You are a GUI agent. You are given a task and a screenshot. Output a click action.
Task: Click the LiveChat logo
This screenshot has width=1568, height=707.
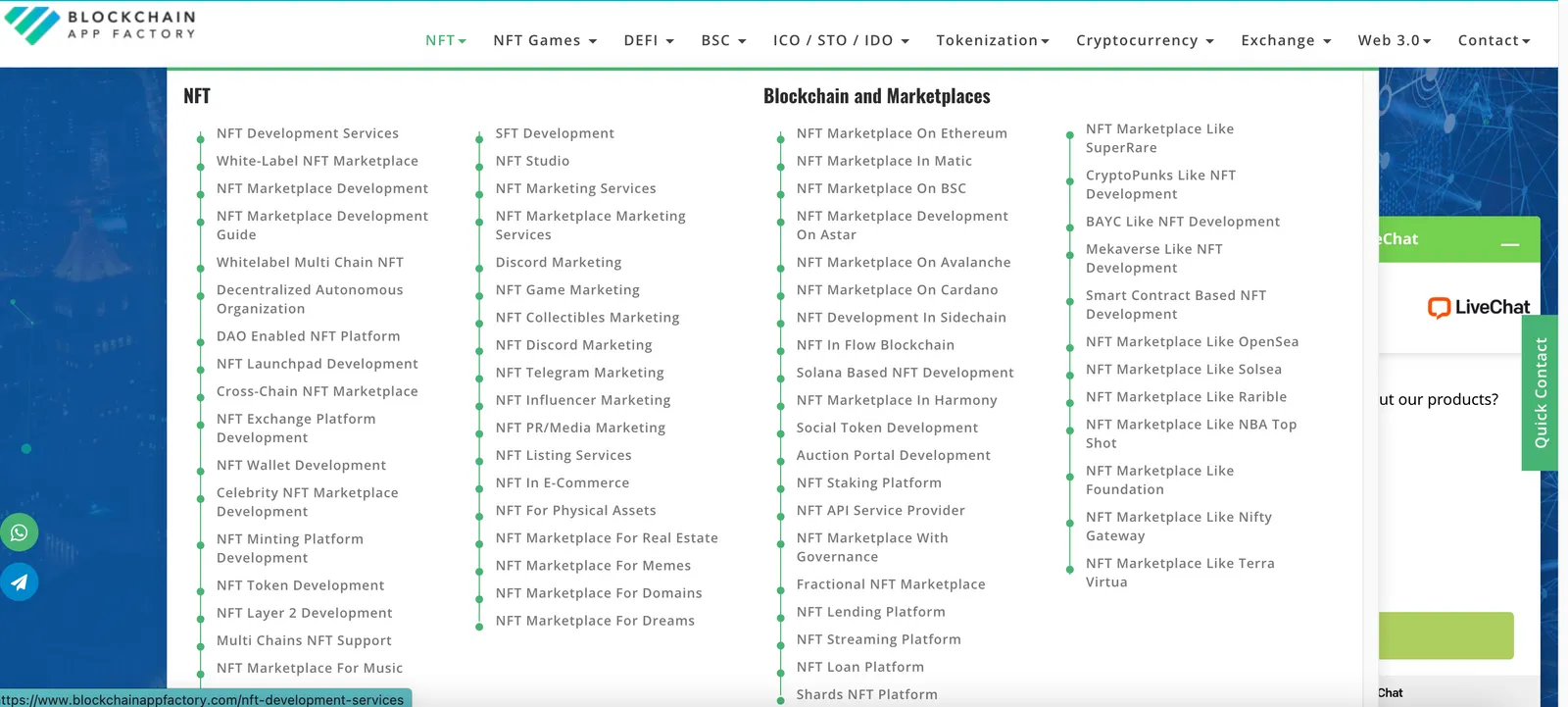click(1479, 307)
